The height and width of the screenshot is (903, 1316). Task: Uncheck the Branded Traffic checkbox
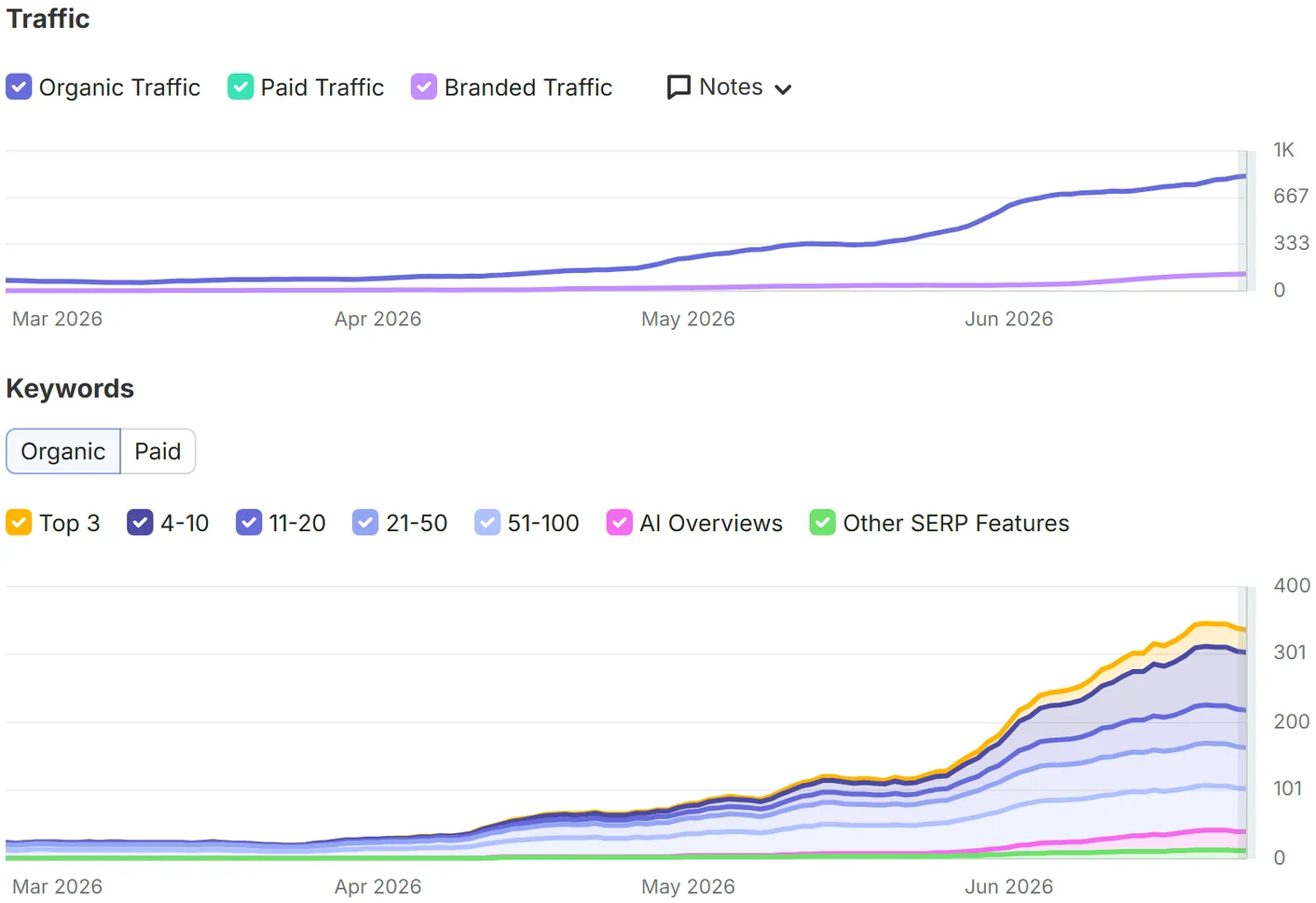pos(424,87)
